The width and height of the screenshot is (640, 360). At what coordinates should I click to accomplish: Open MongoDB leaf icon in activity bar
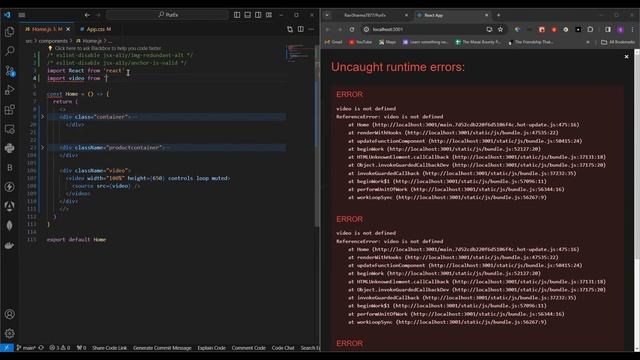(9, 226)
